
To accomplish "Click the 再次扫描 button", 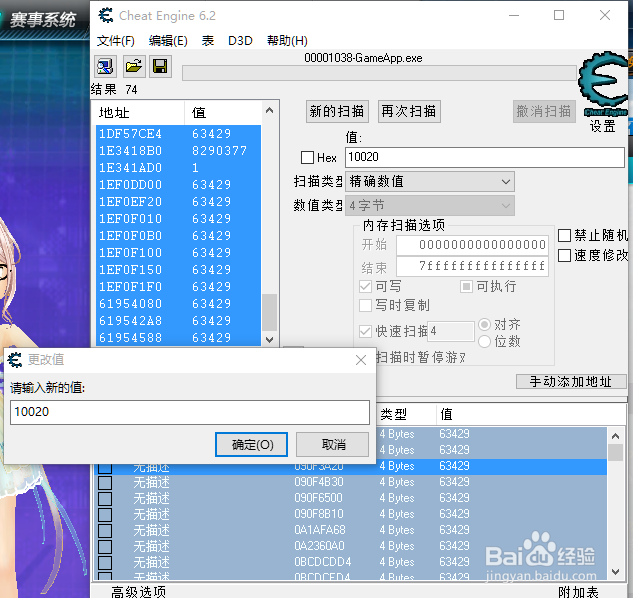I will [x=409, y=111].
